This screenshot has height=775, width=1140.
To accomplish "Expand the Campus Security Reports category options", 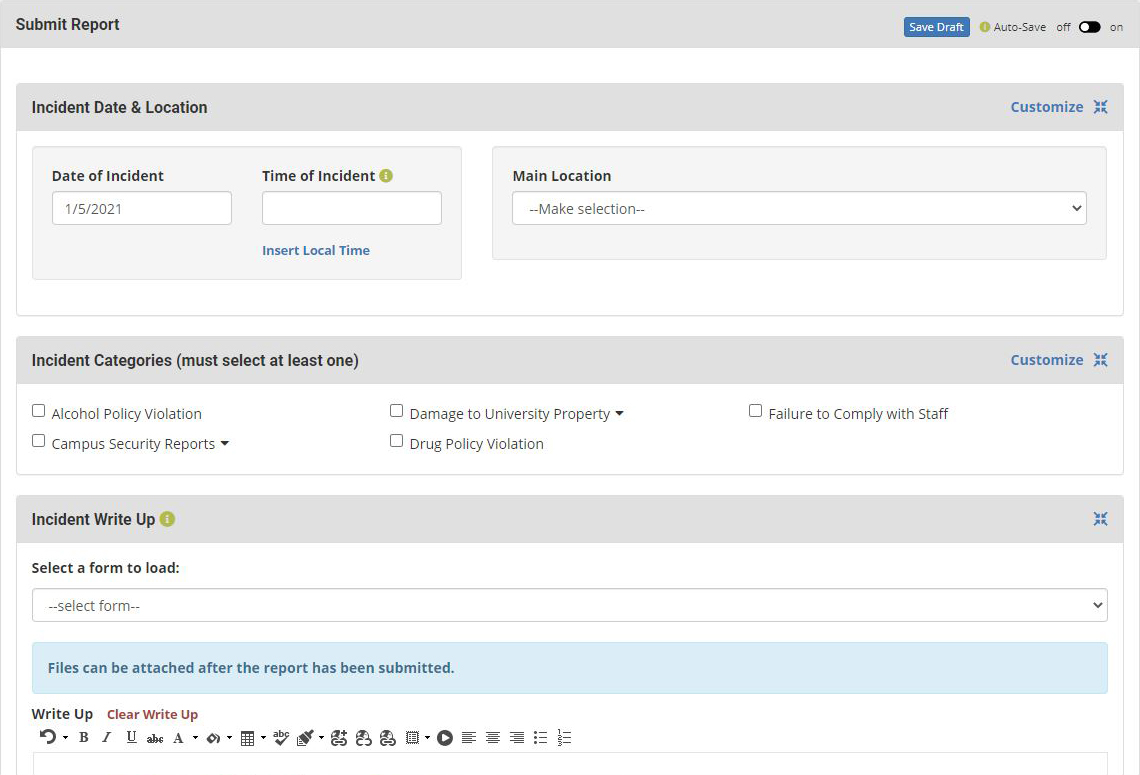I will (x=225, y=443).
